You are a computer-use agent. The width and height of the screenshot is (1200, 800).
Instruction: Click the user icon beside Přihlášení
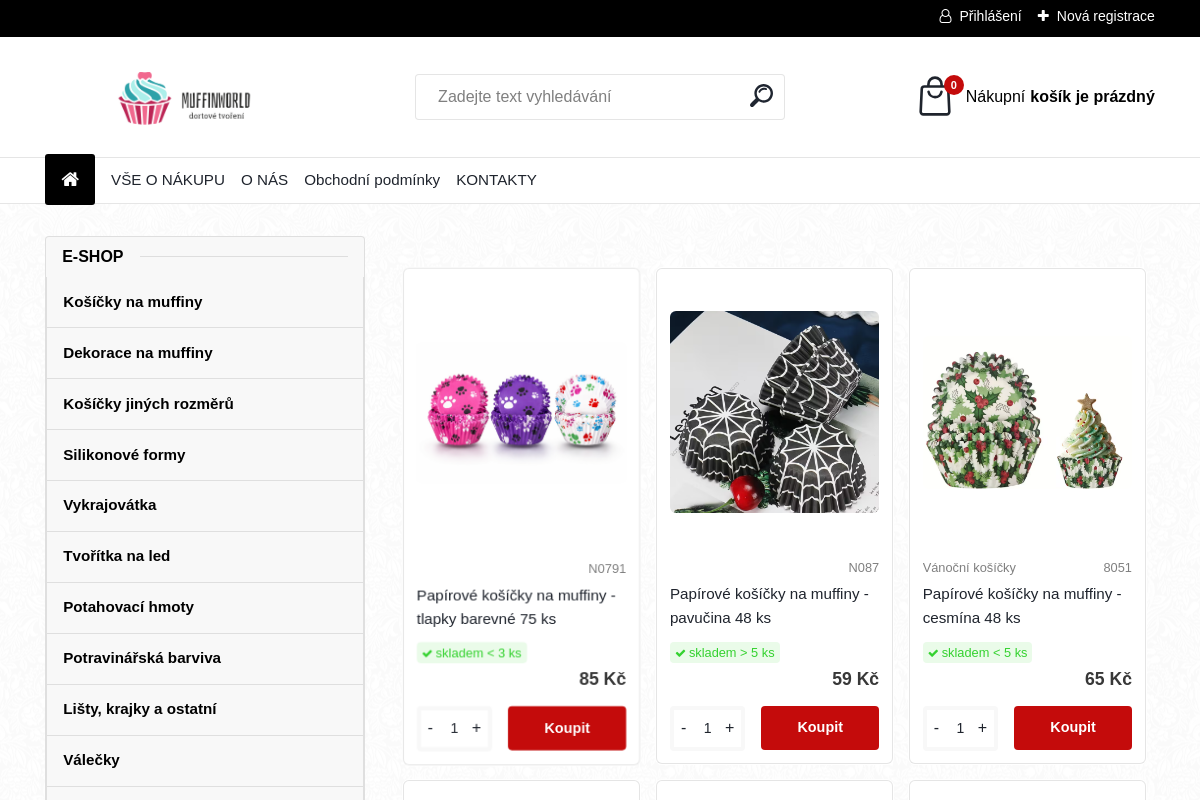(945, 16)
